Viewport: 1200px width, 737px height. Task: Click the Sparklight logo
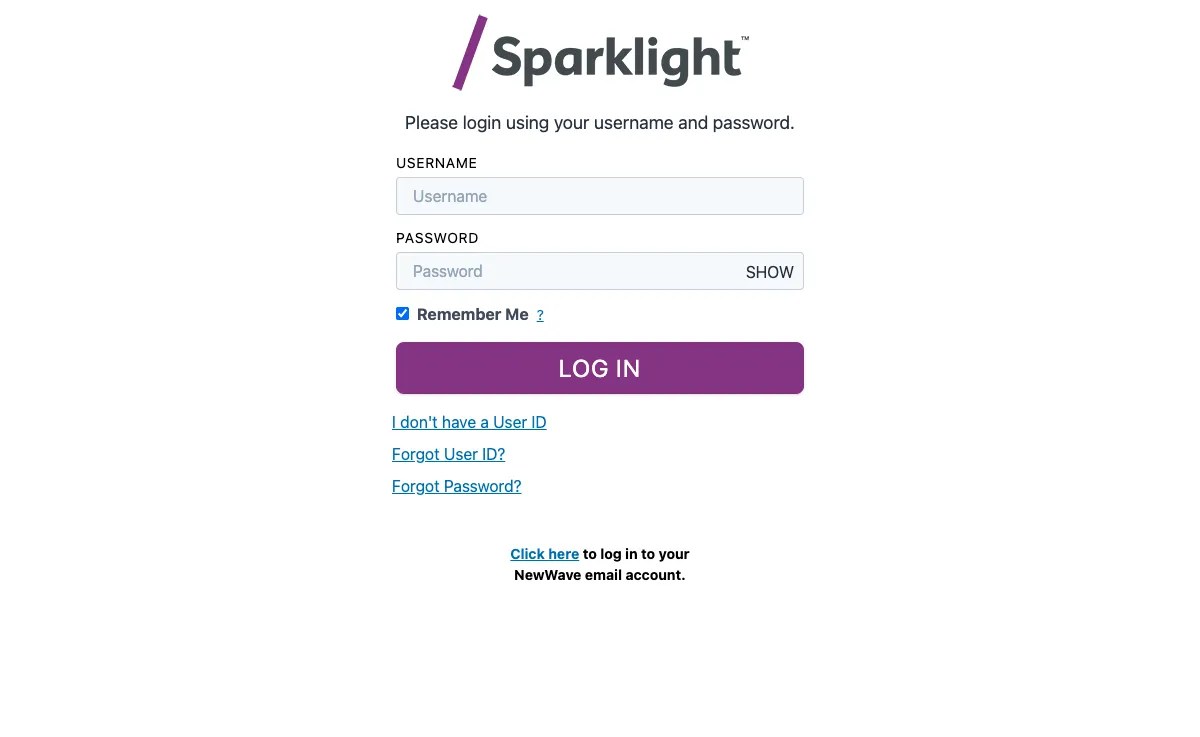[600, 50]
